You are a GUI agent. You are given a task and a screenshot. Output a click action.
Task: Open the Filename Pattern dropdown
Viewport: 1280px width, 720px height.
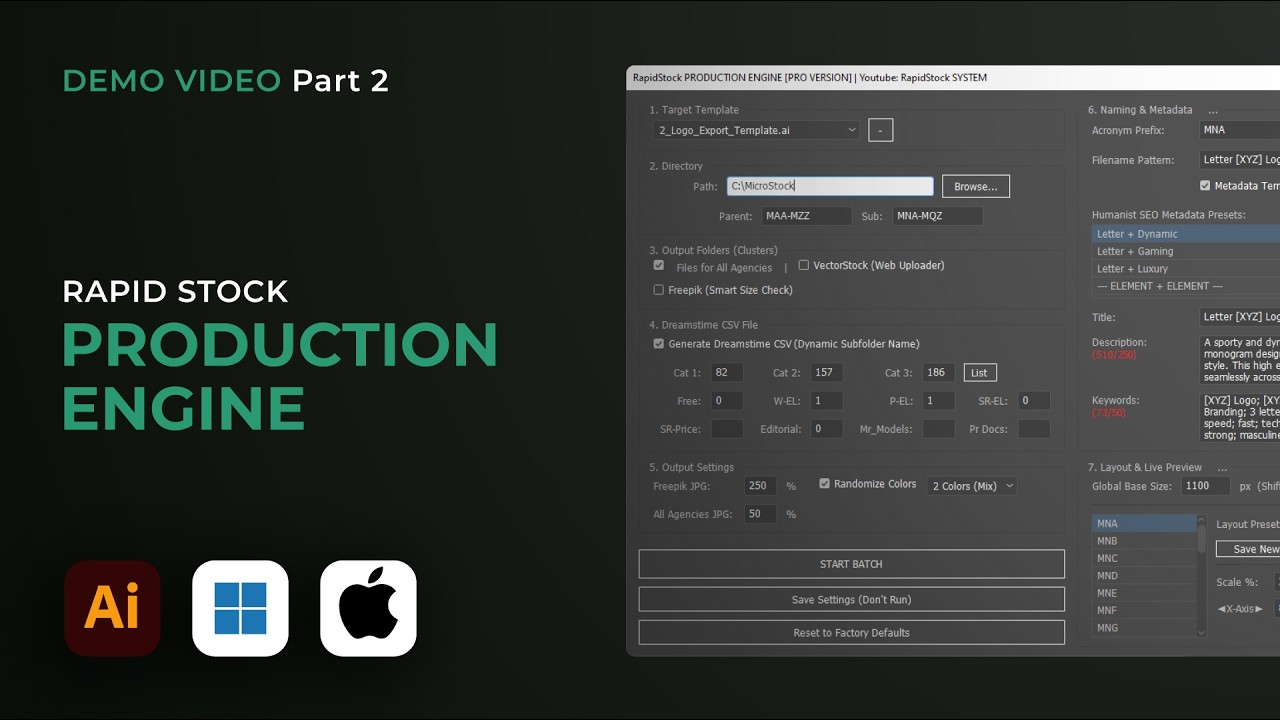(1240, 160)
